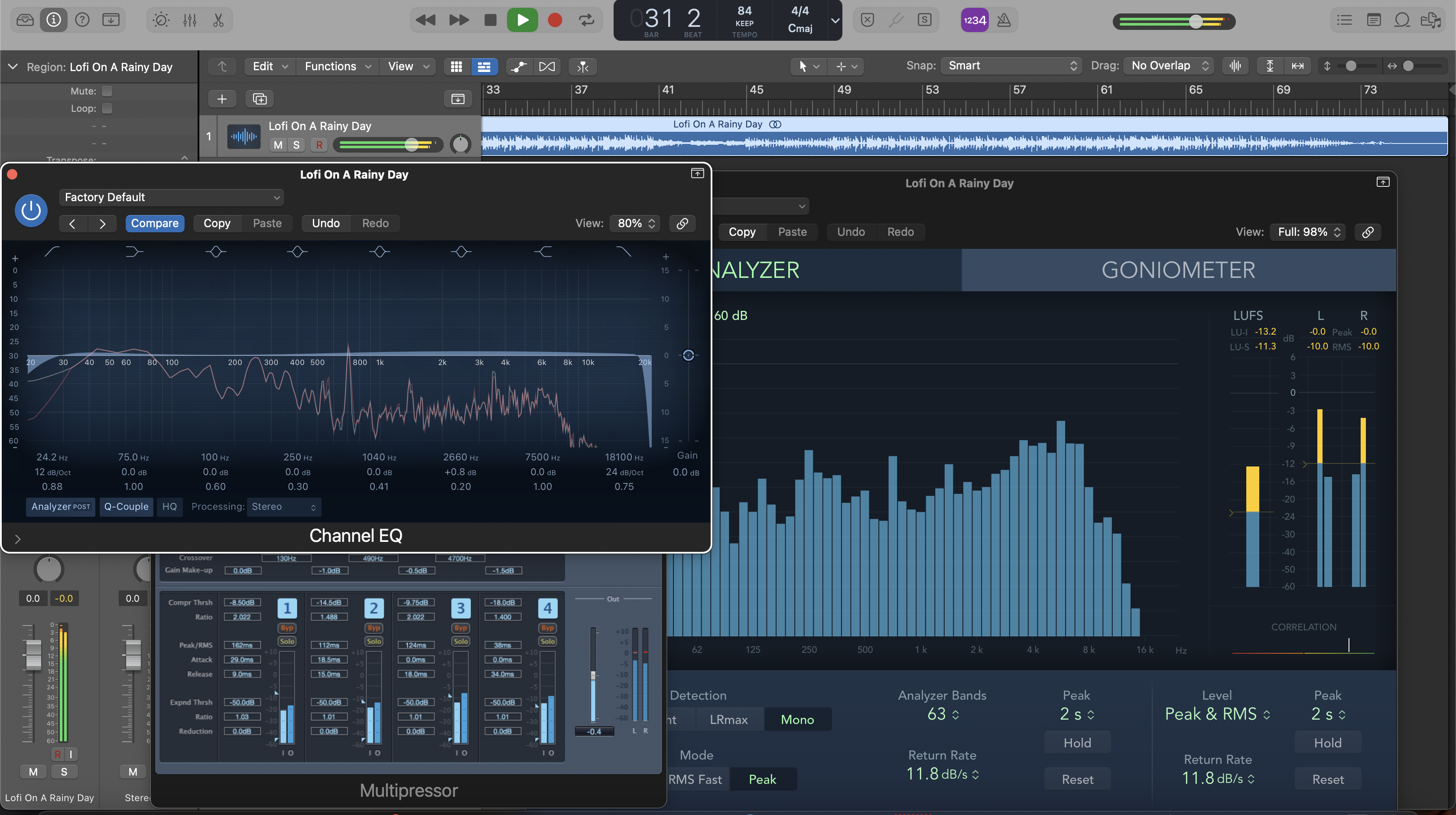The height and width of the screenshot is (815, 1456).
Task: Click the Channel EQ master Gain handle
Action: (x=688, y=355)
